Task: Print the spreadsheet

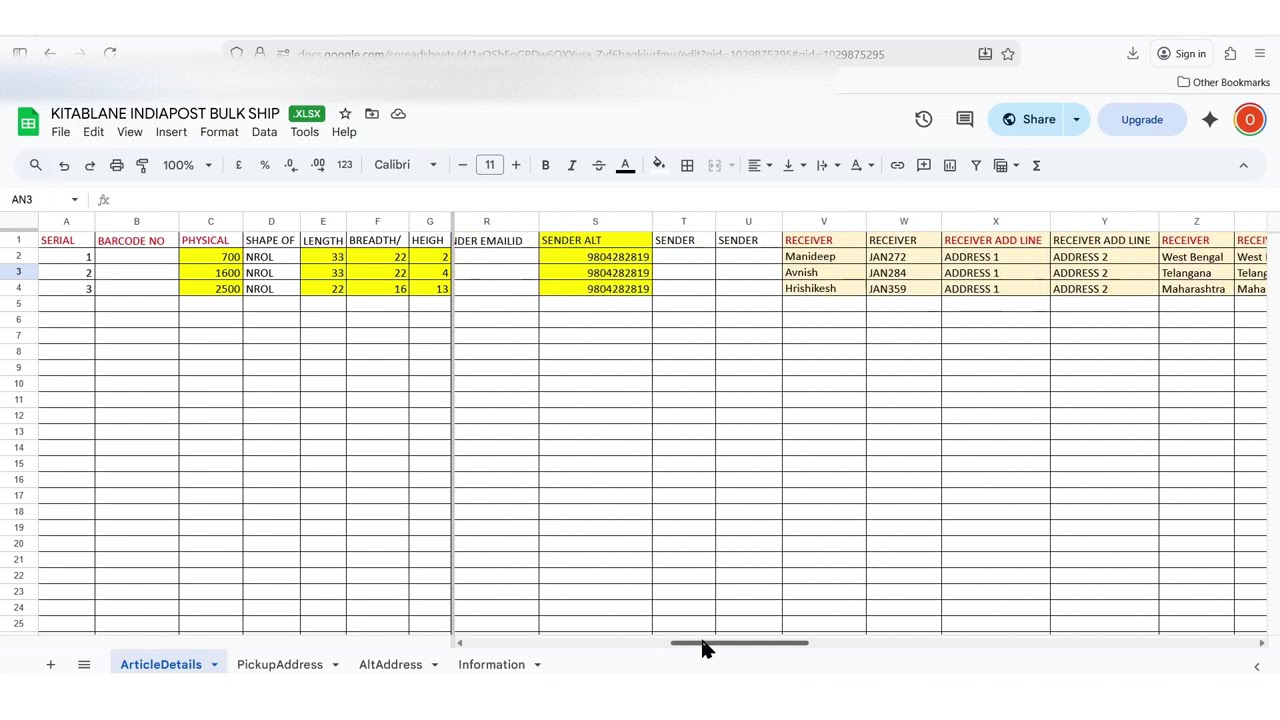Action: pyautogui.click(x=116, y=165)
